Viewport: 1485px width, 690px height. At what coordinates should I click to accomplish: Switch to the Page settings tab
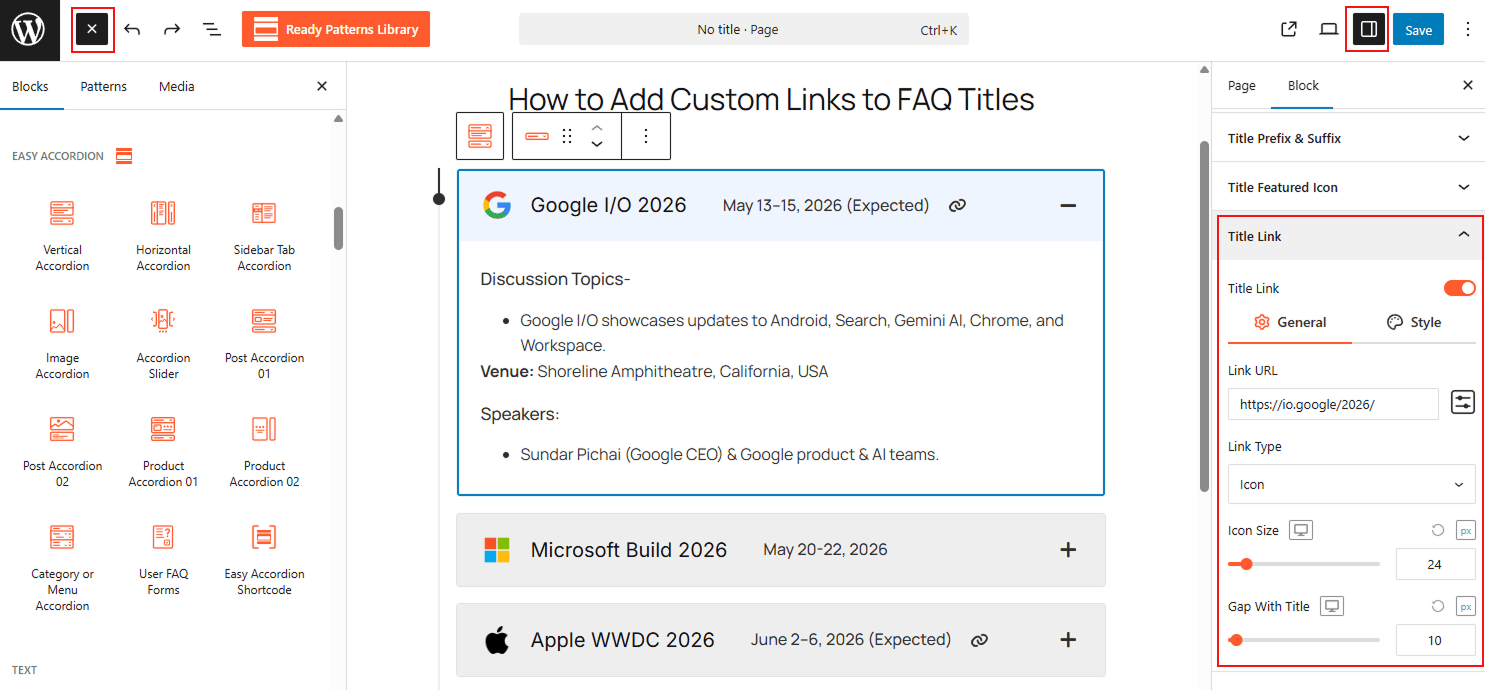pos(1241,86)
